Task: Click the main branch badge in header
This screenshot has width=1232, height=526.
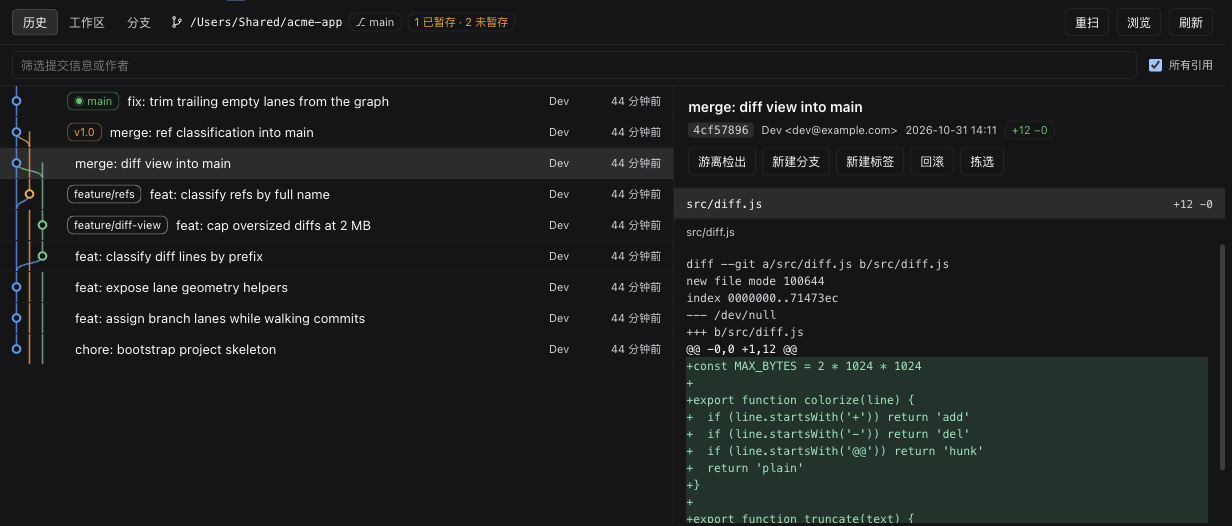Action: pyautogui.click(x=375, y=22)
